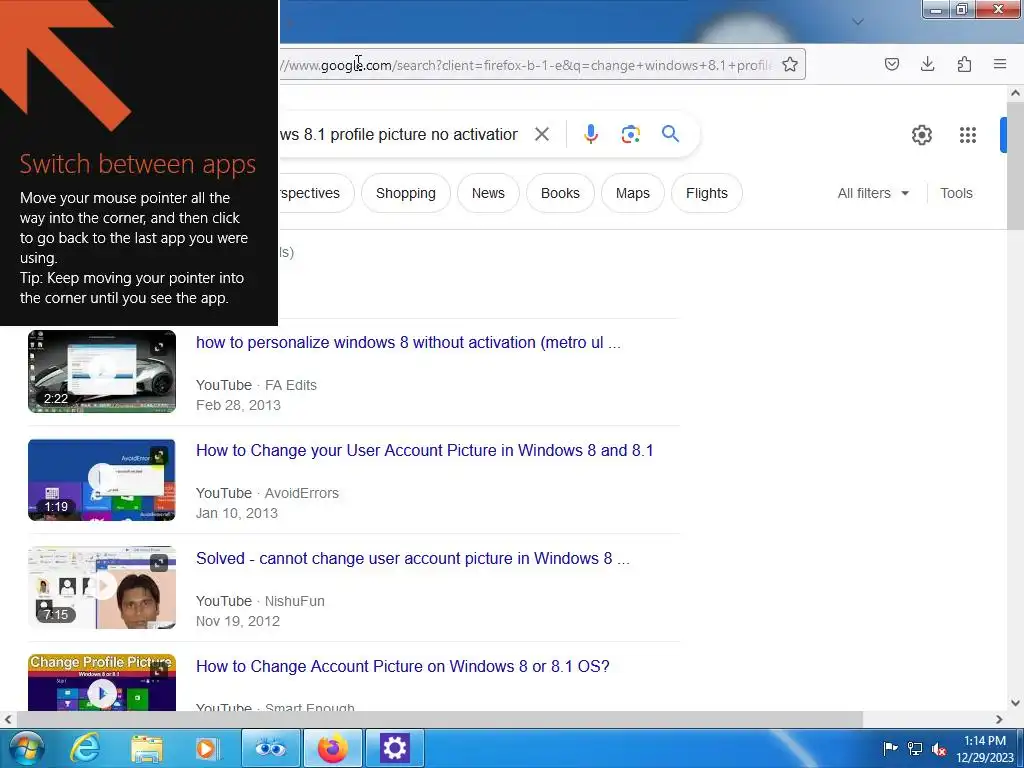Open the Google apps grid
1024x768 pixels.
967,135
